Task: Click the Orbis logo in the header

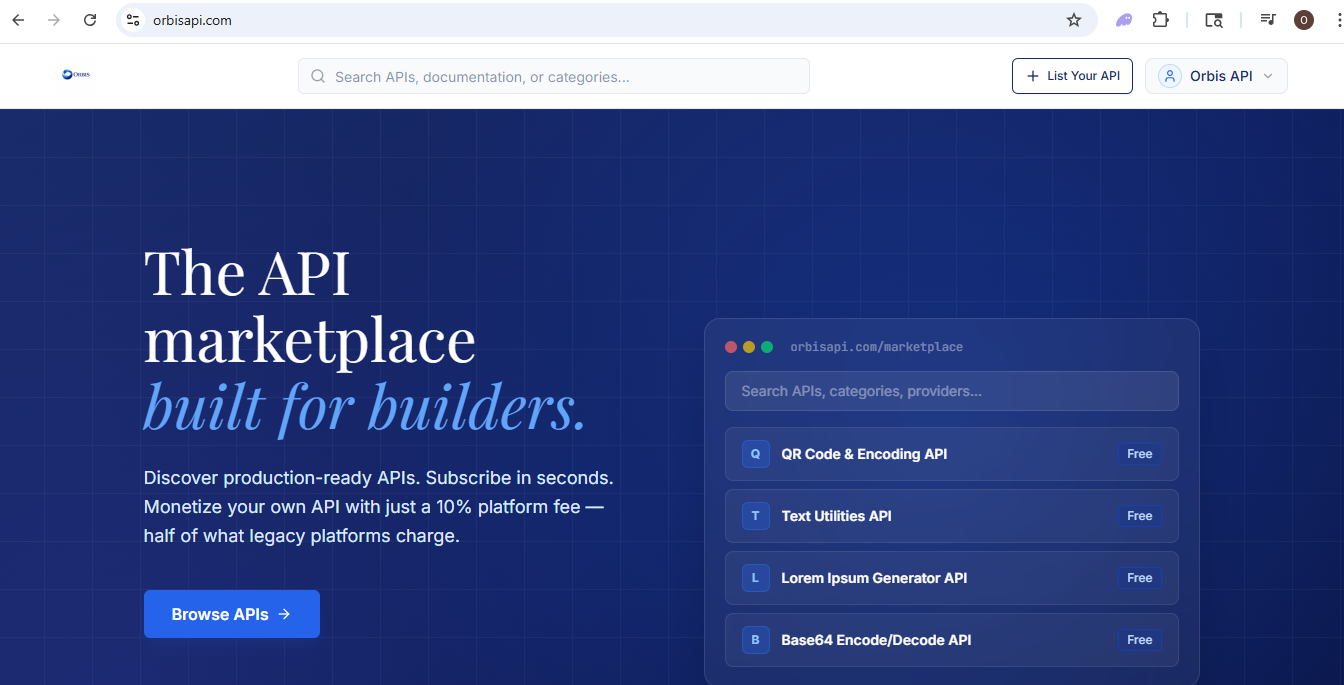Action: click(76, 74)
